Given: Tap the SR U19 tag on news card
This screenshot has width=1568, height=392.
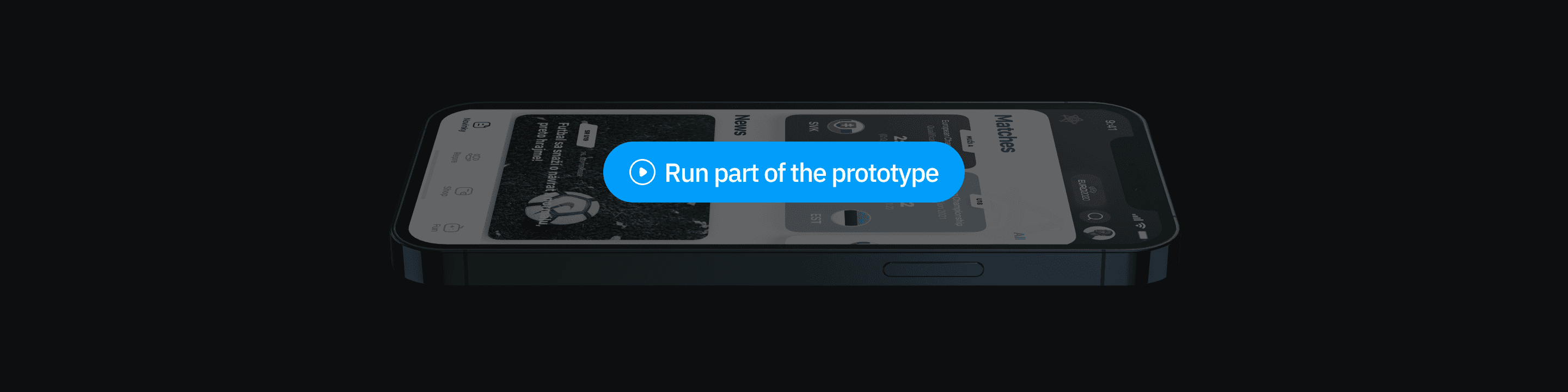Looking at the screenshot, I should tap(587, 135).
